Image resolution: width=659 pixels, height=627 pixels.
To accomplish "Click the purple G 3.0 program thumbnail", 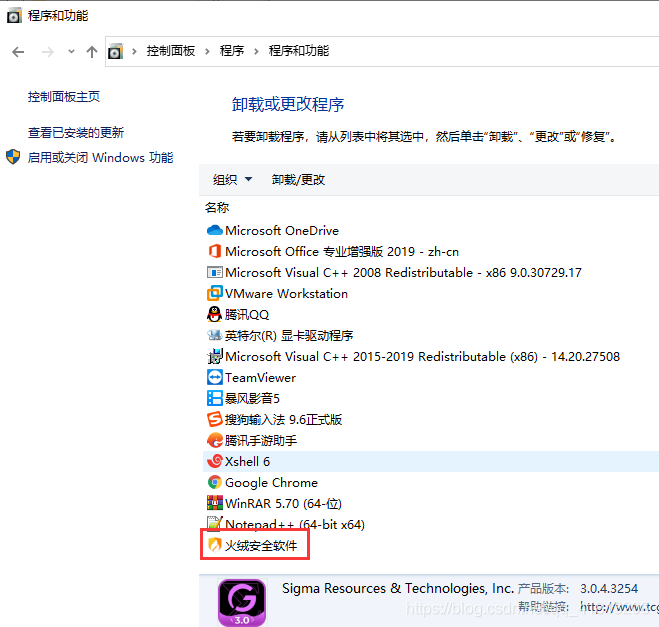I will tap(242, 603).
